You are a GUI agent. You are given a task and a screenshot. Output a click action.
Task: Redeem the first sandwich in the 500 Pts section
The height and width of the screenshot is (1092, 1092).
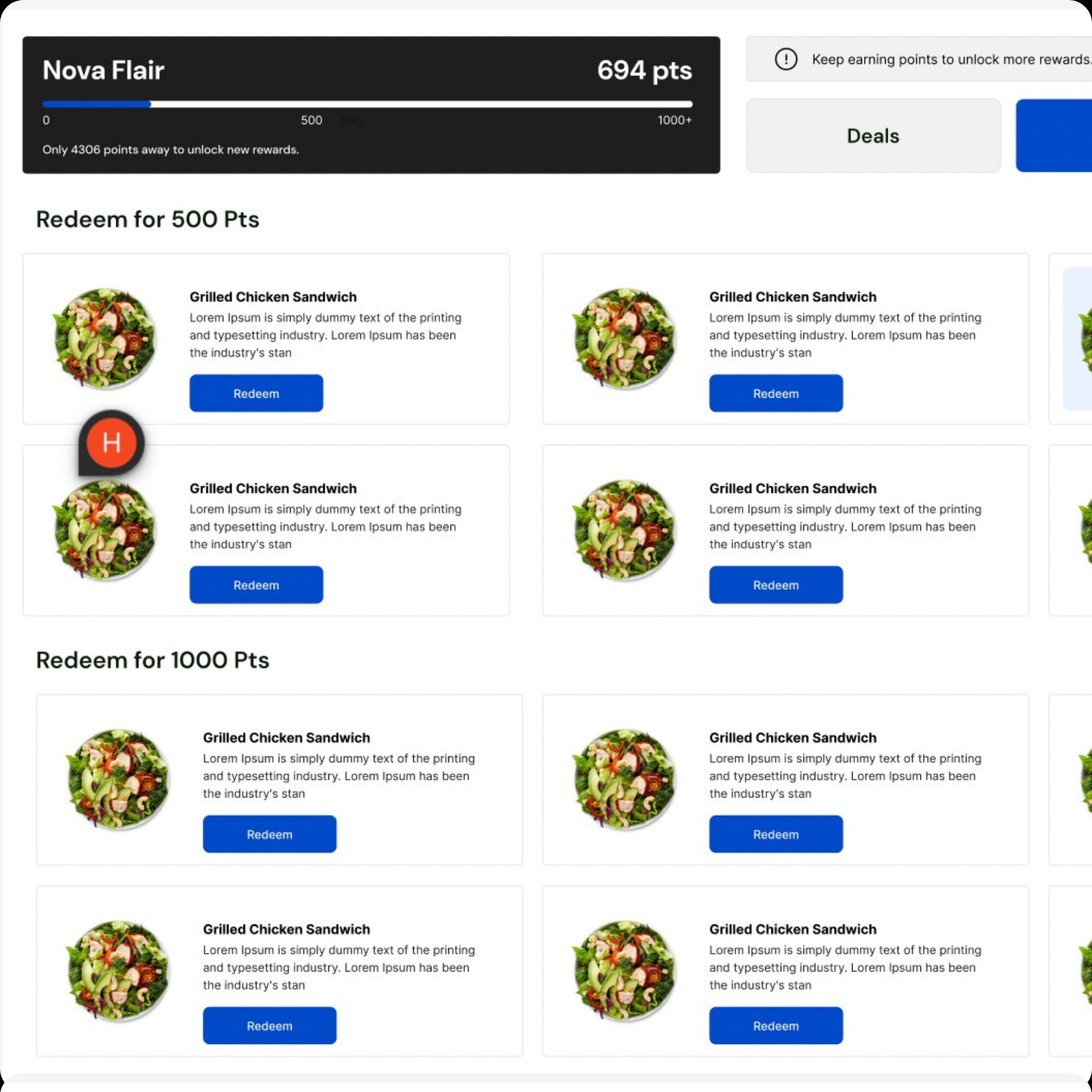point(256,394)
